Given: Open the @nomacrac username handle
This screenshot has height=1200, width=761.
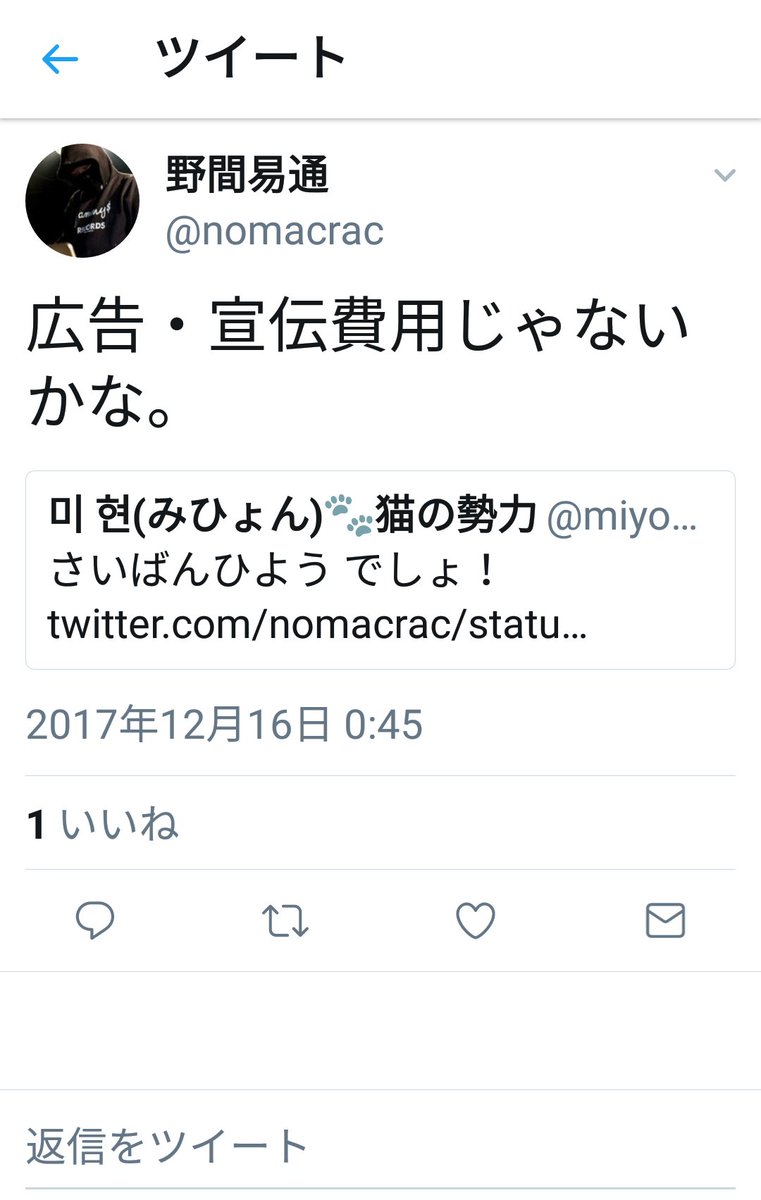Looking at the screenshot, I should click(x=275, y=231).
